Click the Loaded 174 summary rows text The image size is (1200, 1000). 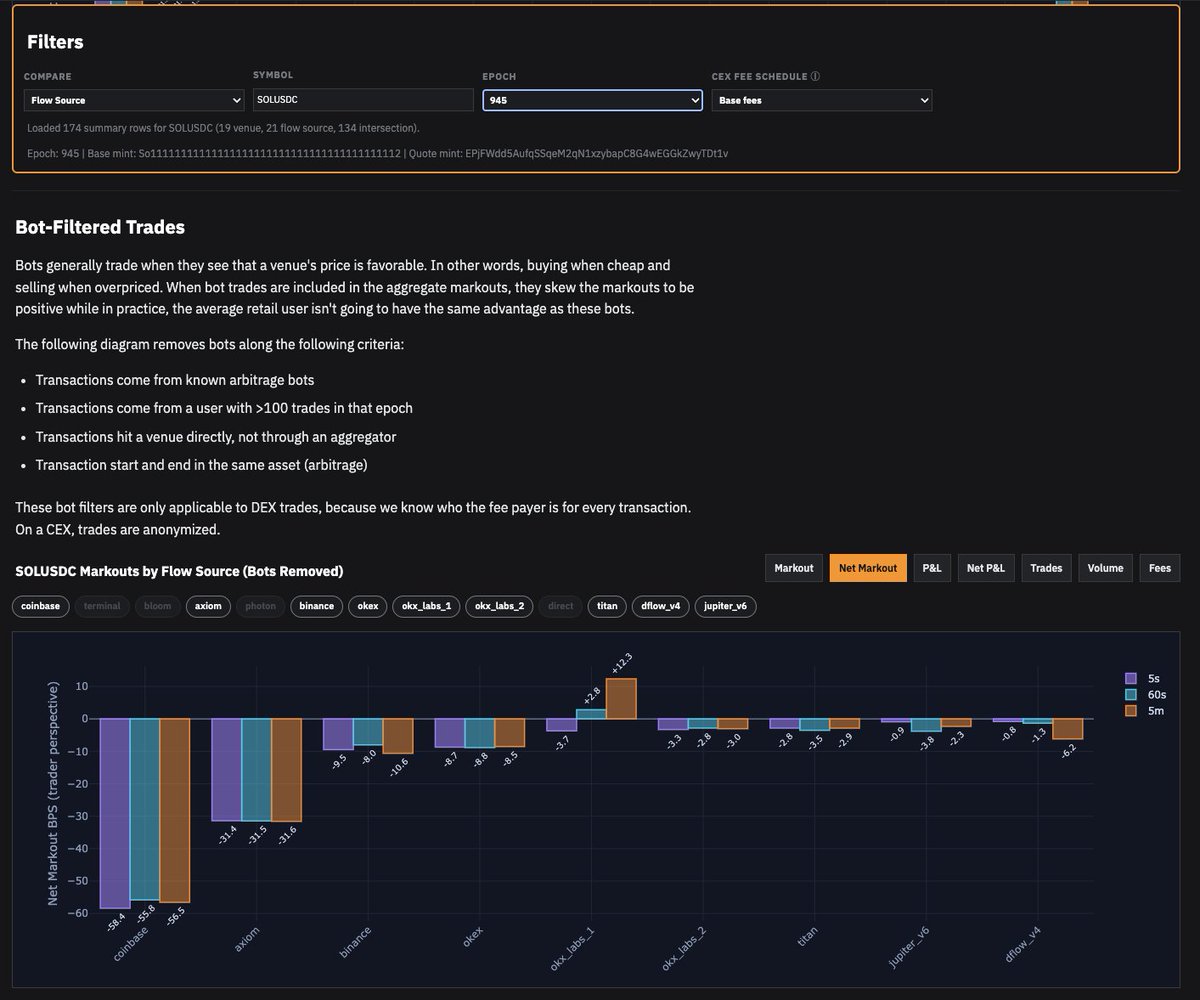223,128
